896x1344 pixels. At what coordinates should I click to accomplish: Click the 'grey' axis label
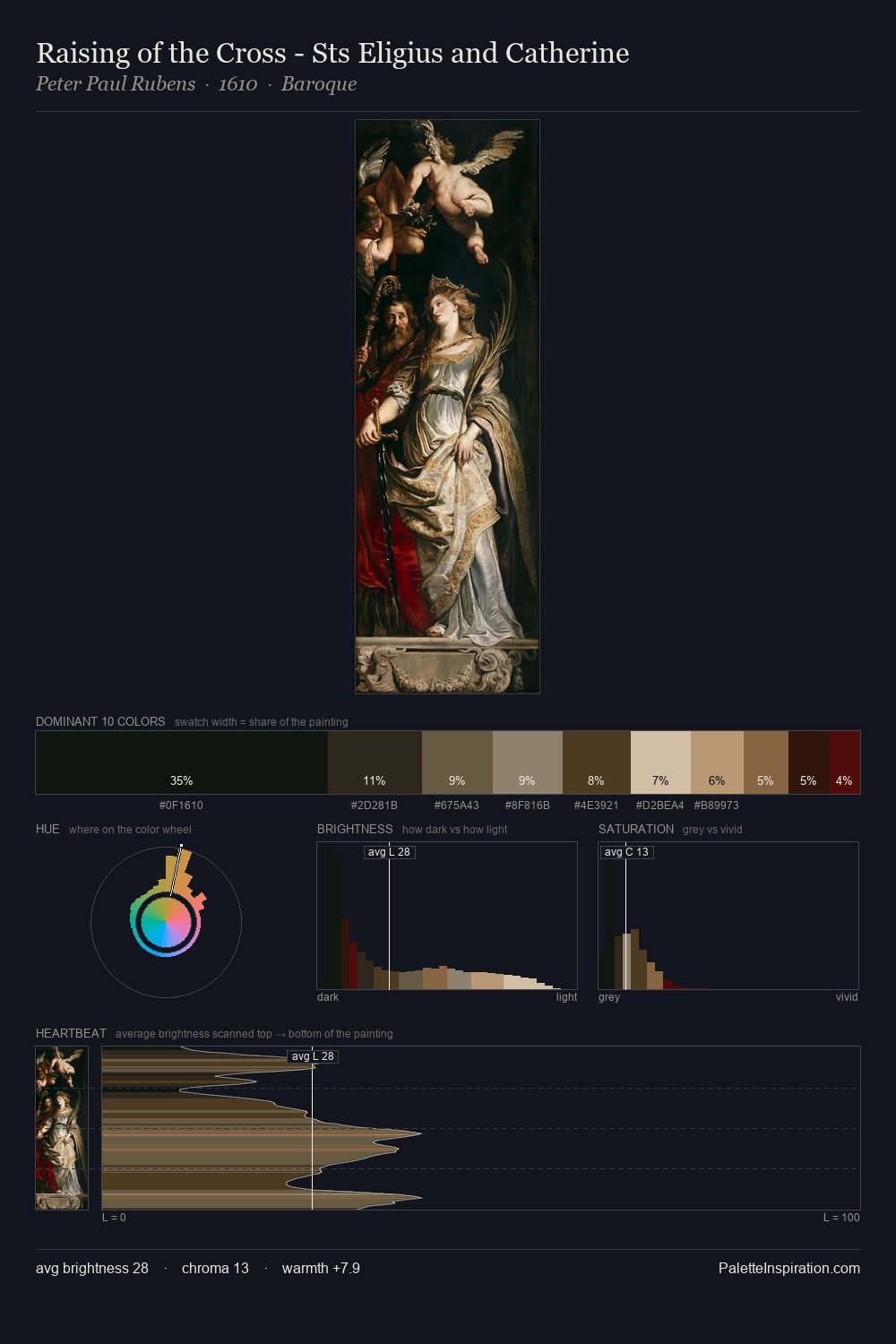click(x=609, y=997)
